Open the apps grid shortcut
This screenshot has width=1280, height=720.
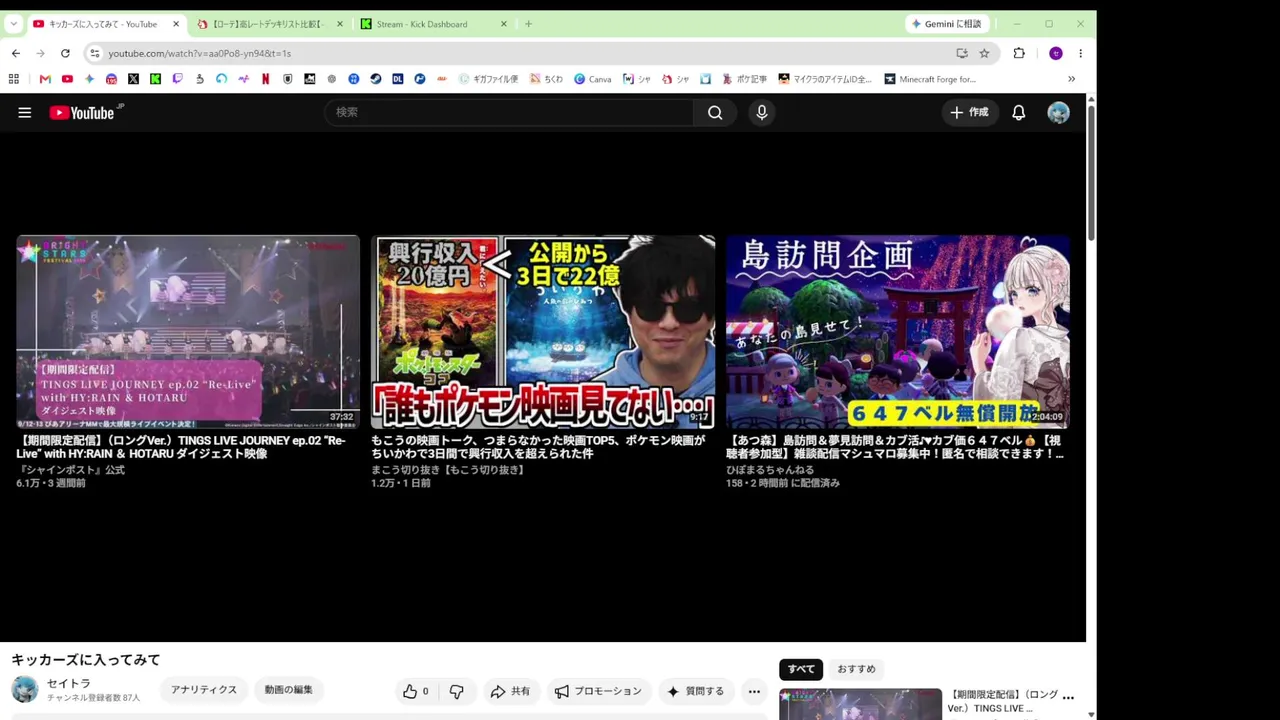pyautogui.click(x=14, y=79)
